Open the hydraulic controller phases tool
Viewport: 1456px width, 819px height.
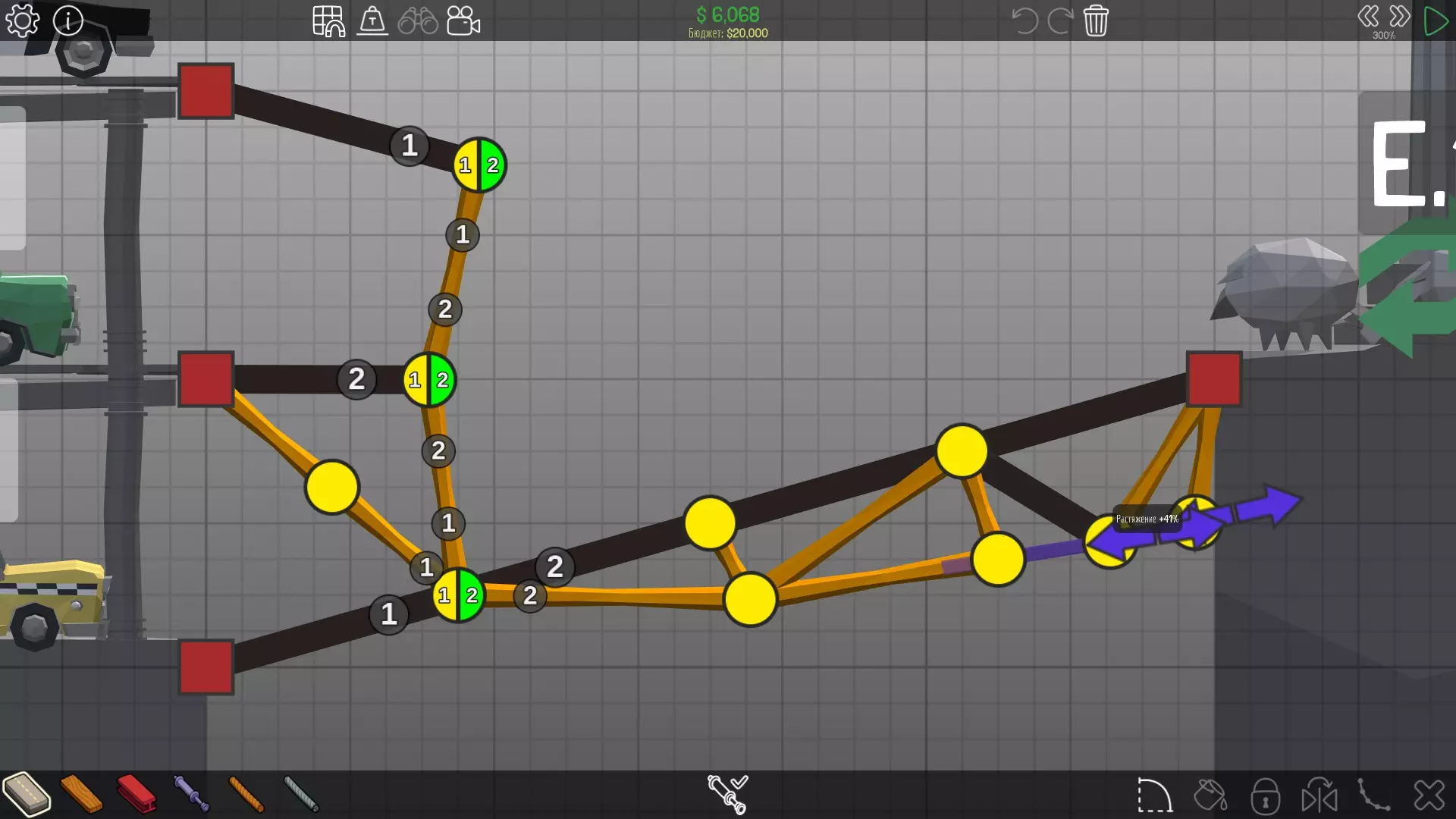[727, 794]
